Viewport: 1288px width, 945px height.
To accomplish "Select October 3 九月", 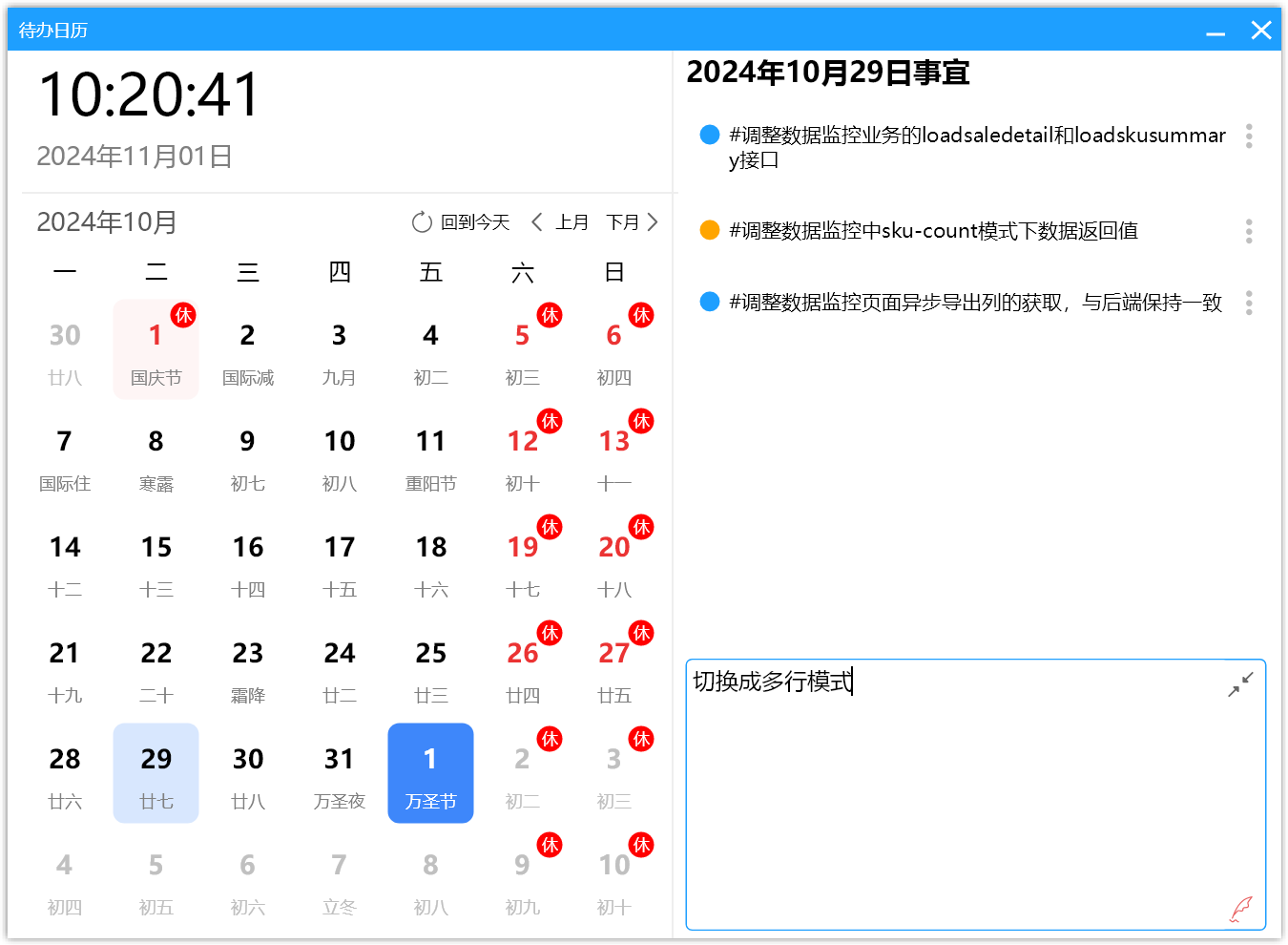I will click(x=340, y=349).
